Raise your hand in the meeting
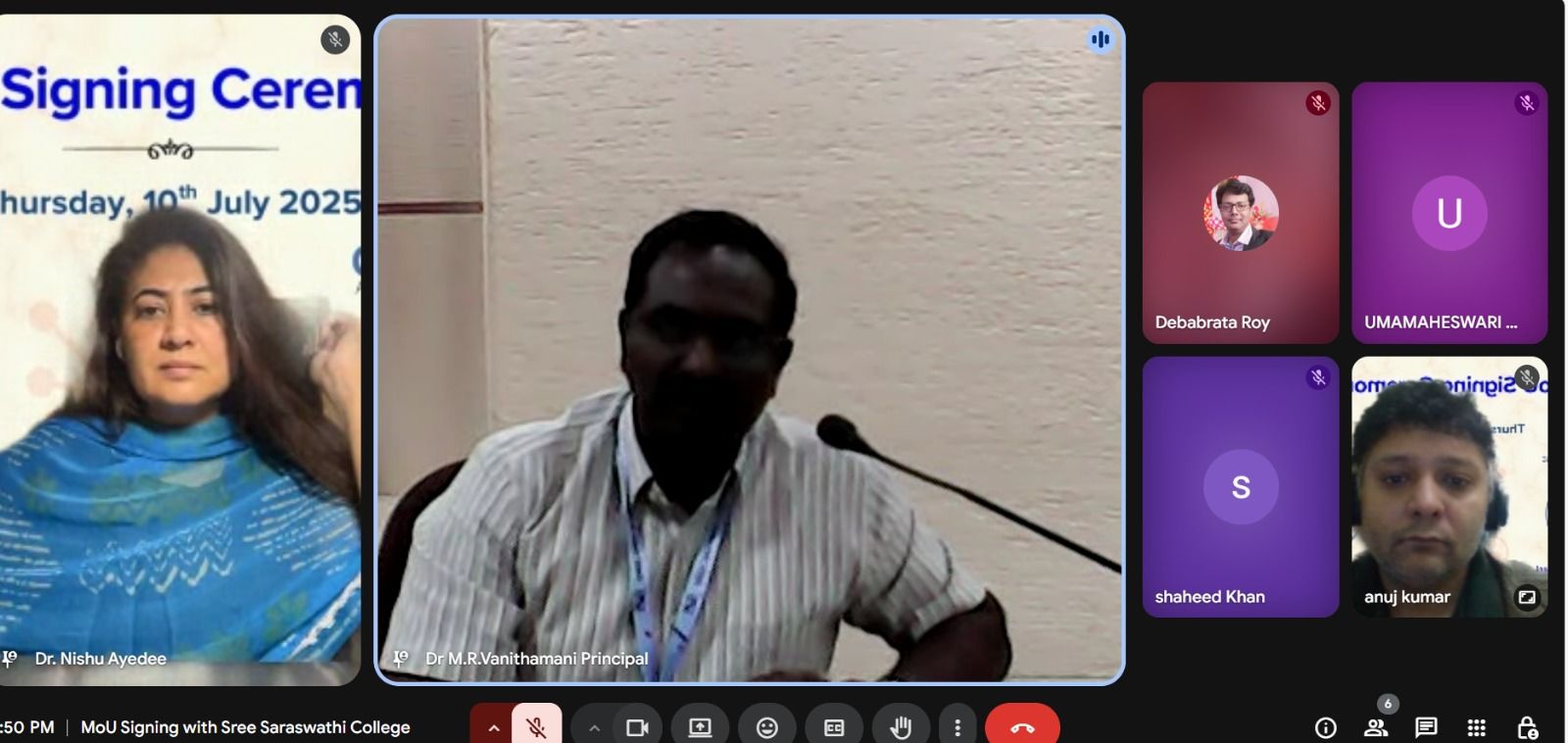Viewport: 1568px width, 743px height. tap(901, 726)
